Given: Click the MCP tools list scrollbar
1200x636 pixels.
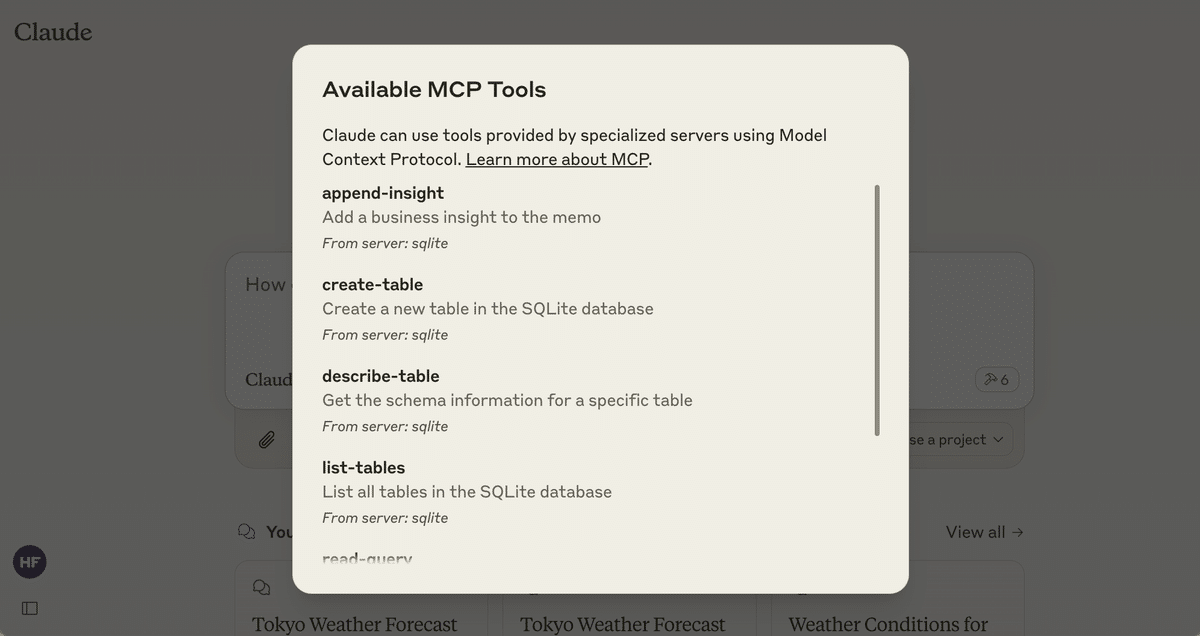Looking at the screenshot, I should pos(877,310).
